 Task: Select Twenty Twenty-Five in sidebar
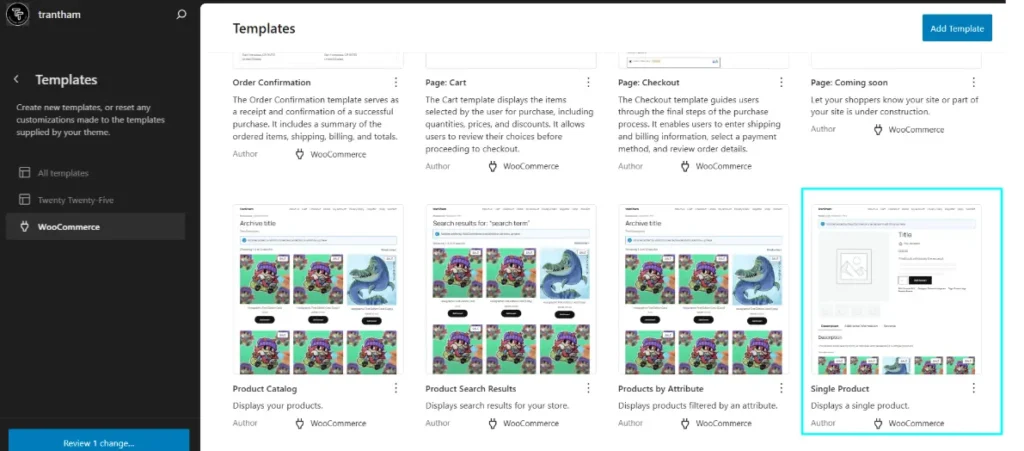(96, 200)
